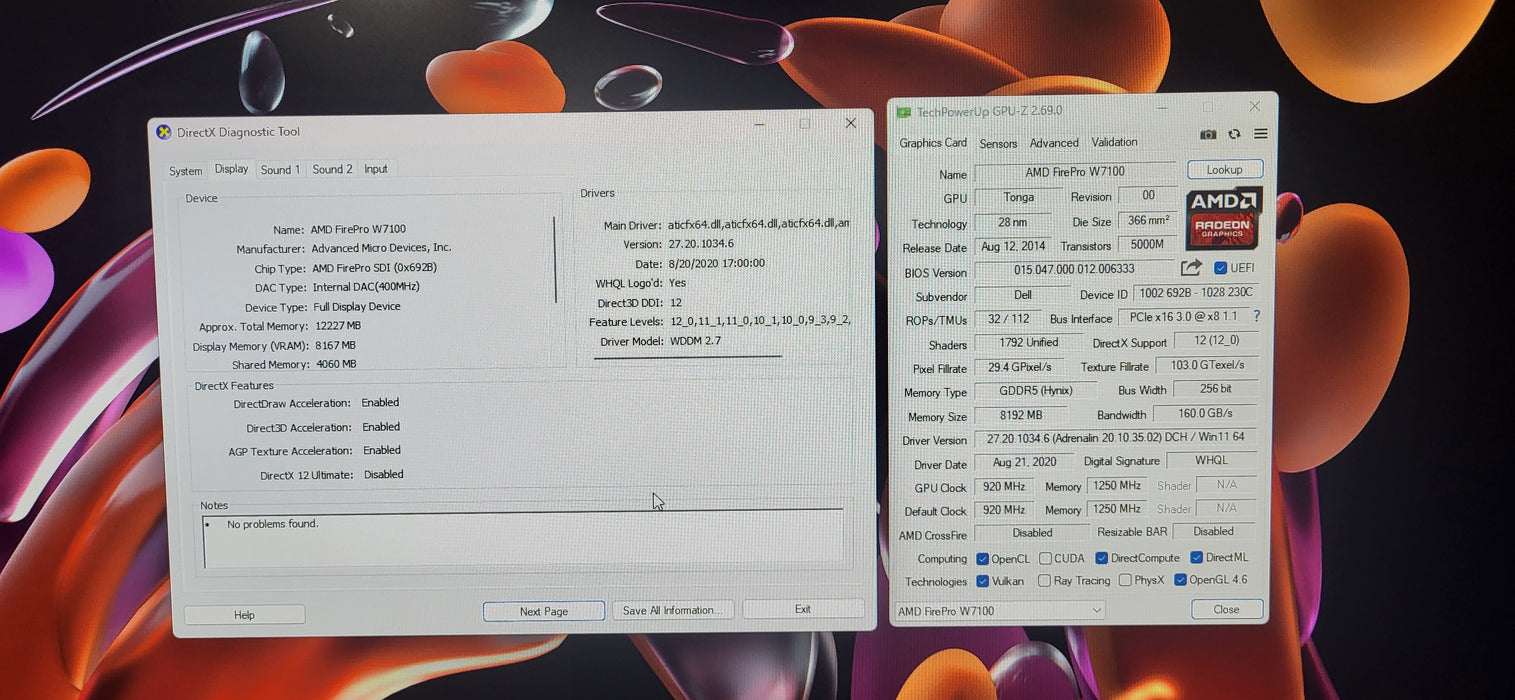
Task: Open the Sensors tab in GPU-Z
Action: pos(998,143)
